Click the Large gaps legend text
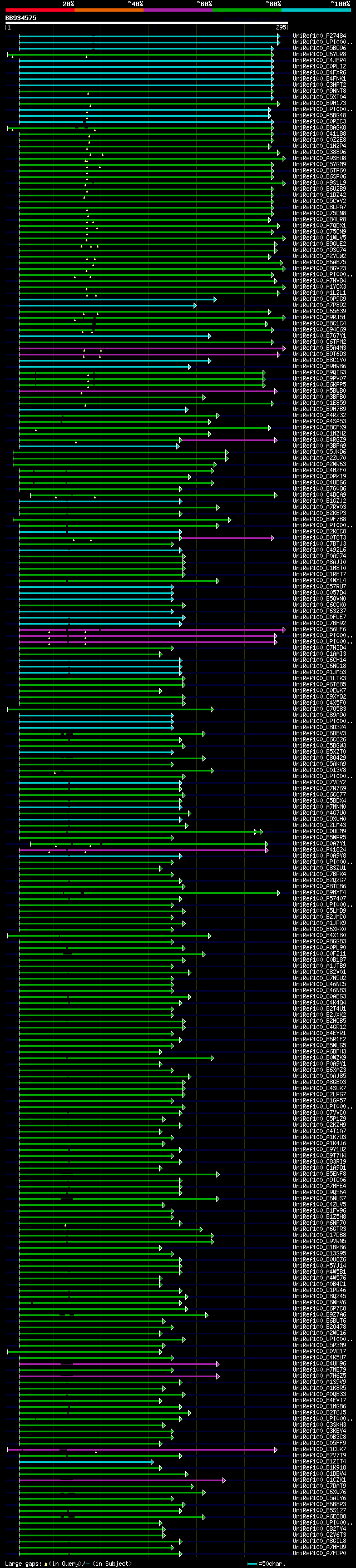The height and width of the screenshot is (1568, 356). pyautogui.click(x=68, y=1564)
